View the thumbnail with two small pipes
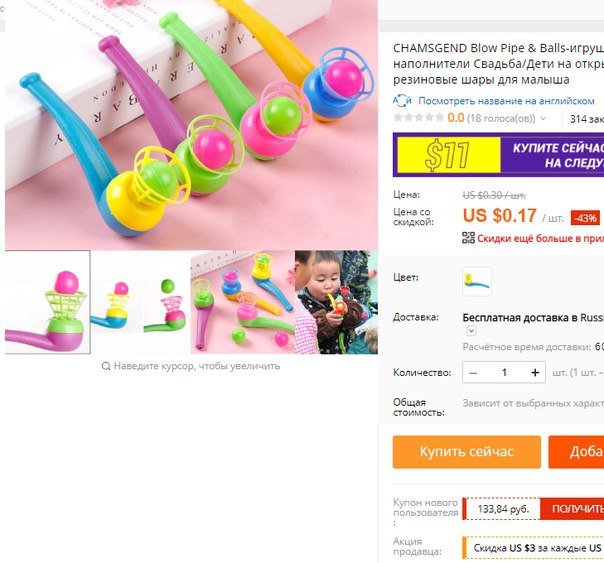Image resolution: width=604 pixels, height=563 pixels. [x=140, y=302]
